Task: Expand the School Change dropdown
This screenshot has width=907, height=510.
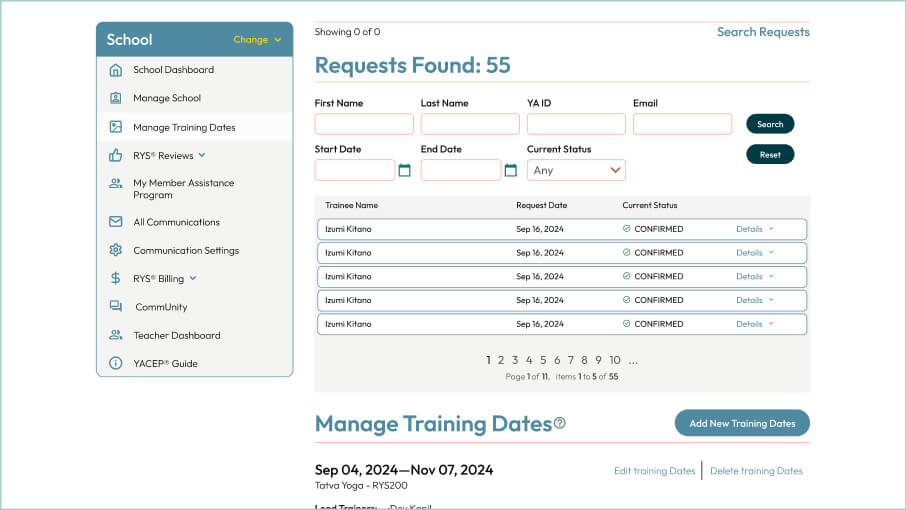Action: tap(257, 40)
